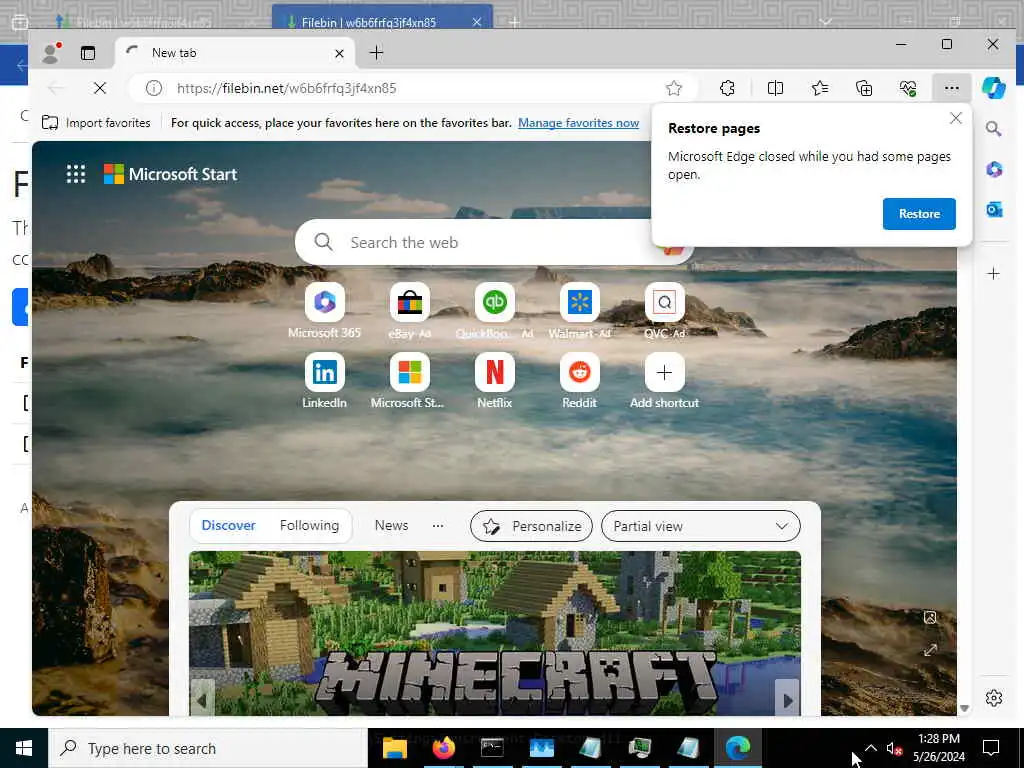Screen dimensions: 1024x768
Task: Dismiss the Restore pages popup
Action: click(955, 118)
